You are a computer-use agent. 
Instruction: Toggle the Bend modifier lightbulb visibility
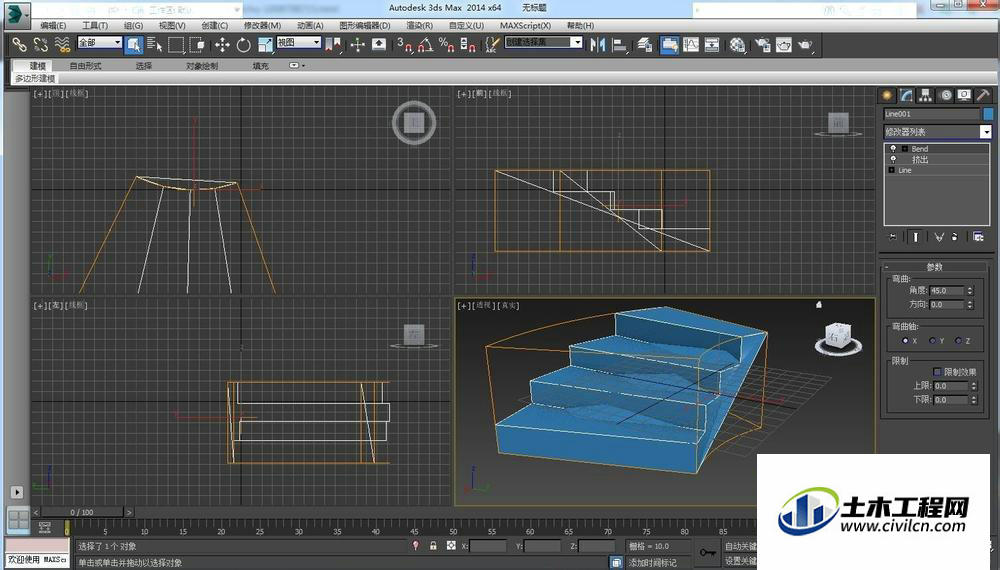(893, 149)
